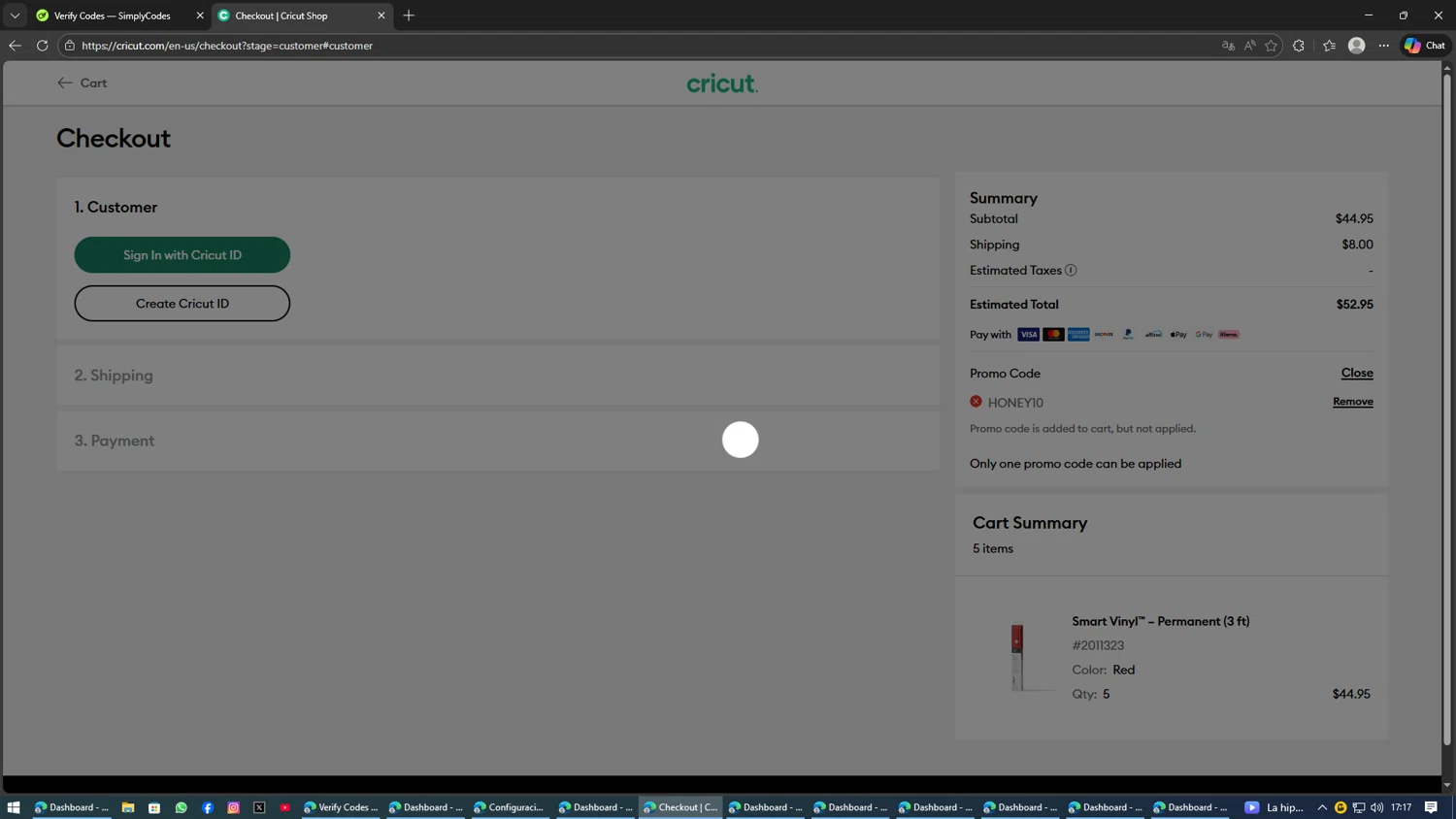Open Copilot Chat button
Image resolution: width=1456 pixels, height=819 pixels.
tap(1425, 46)
